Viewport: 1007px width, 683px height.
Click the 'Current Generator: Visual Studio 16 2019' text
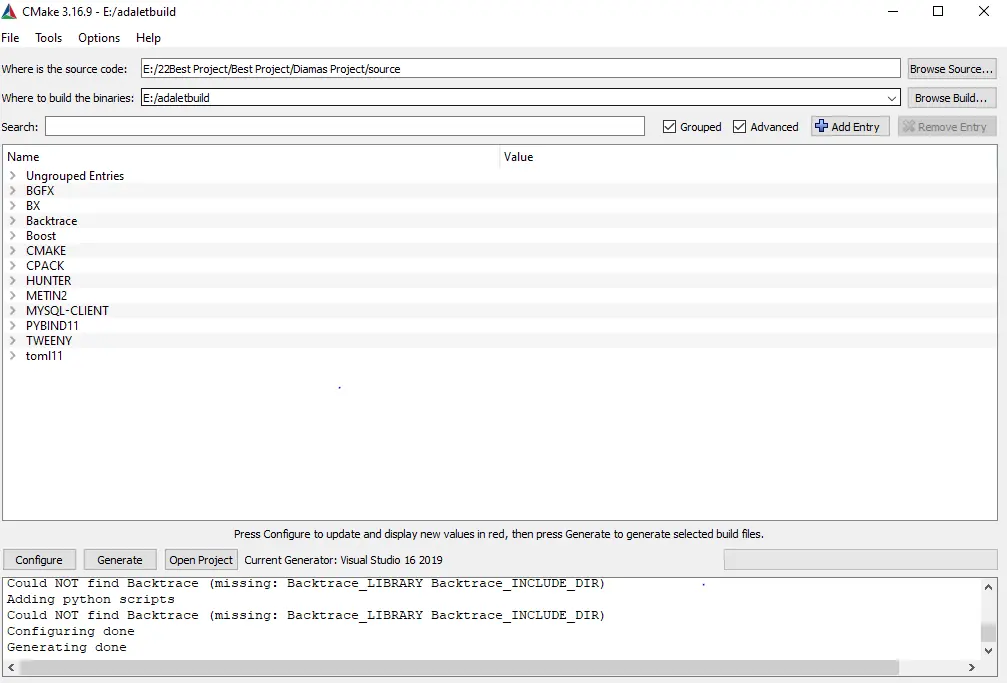click(344, 560)
